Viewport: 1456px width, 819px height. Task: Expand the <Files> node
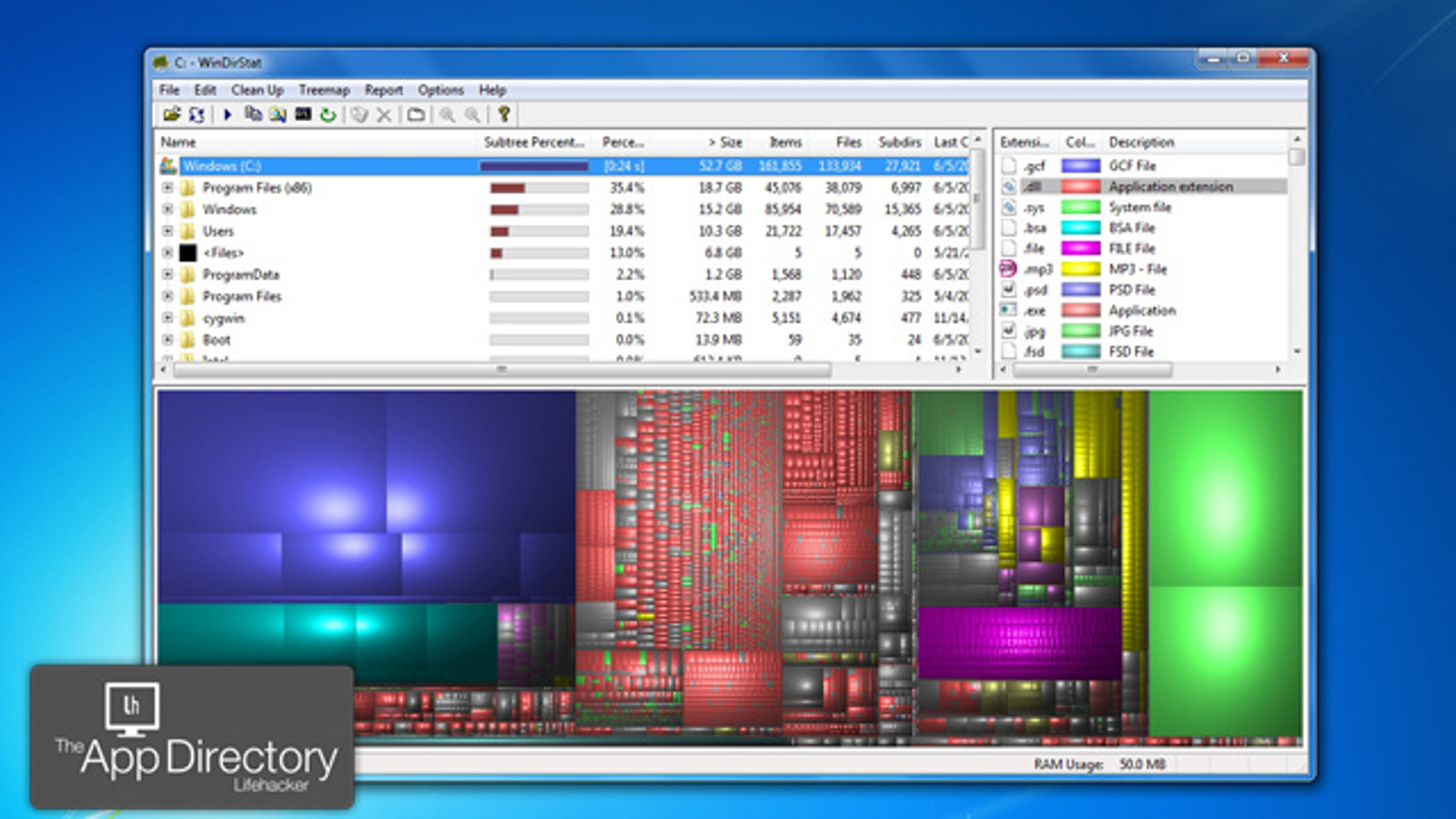click(167, 253)
